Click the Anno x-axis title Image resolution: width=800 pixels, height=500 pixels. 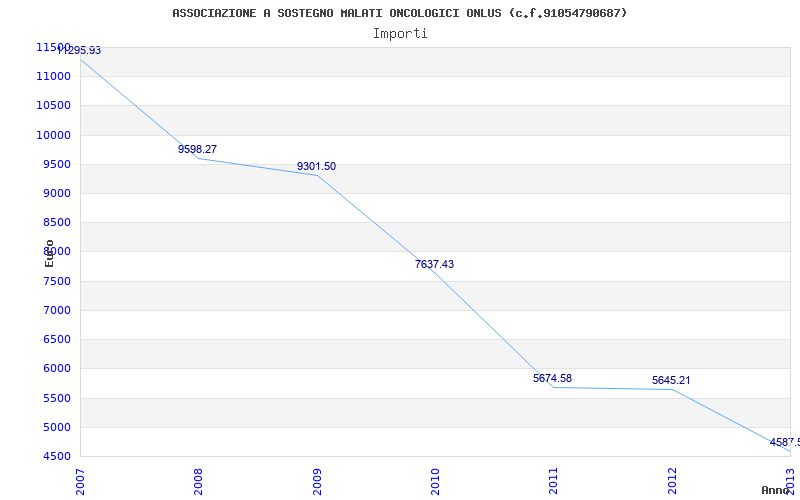(776, 490)
